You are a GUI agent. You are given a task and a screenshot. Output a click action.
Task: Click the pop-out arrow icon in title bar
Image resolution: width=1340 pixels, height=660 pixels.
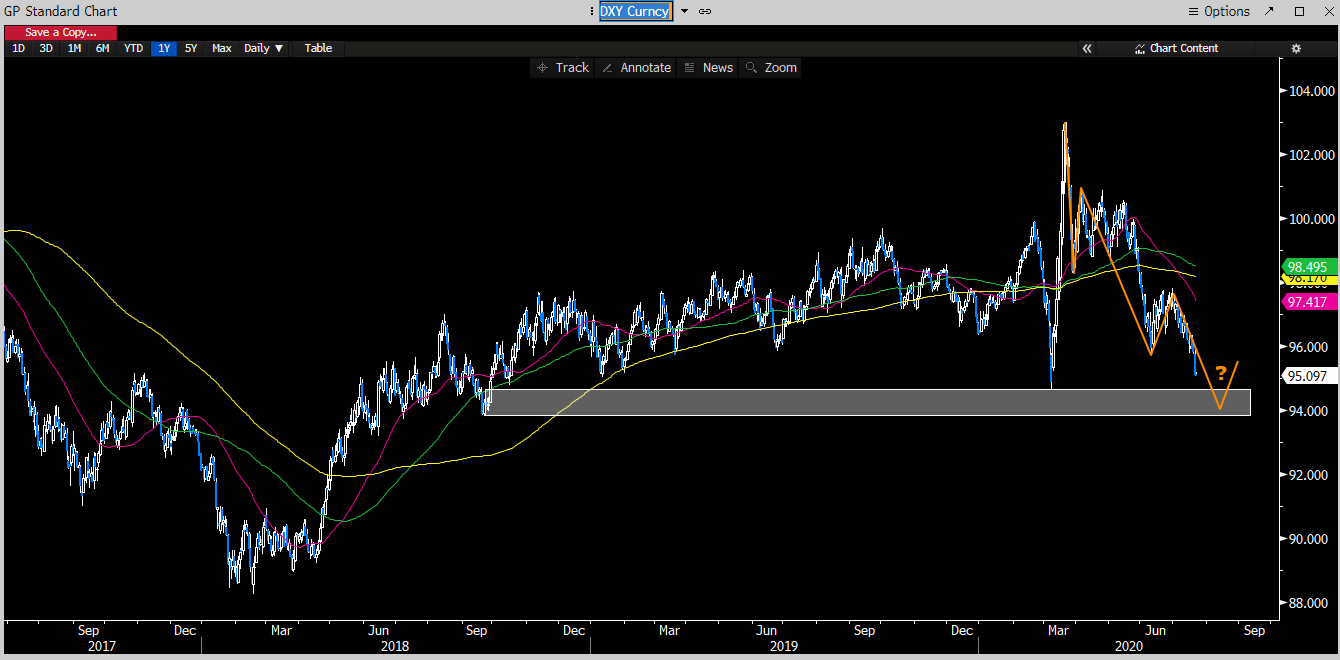(1269, 11)
